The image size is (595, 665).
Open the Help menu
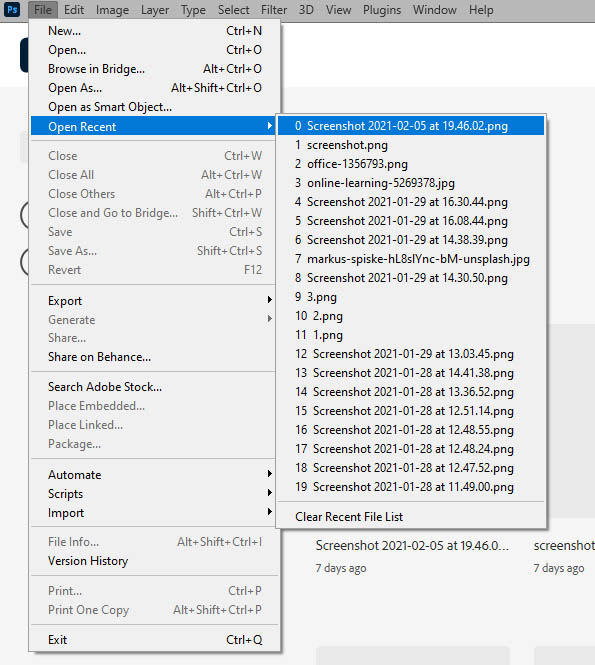481,10
